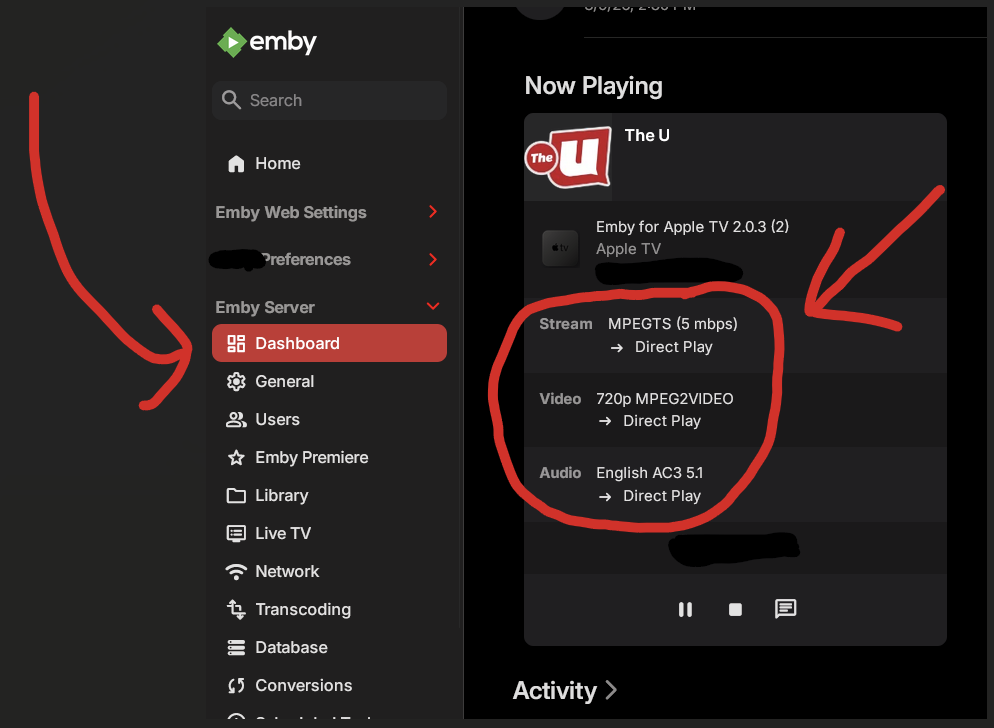Click the Database stack icon
This screenshot has height=728, width=994.
click(x=236, y=648)
